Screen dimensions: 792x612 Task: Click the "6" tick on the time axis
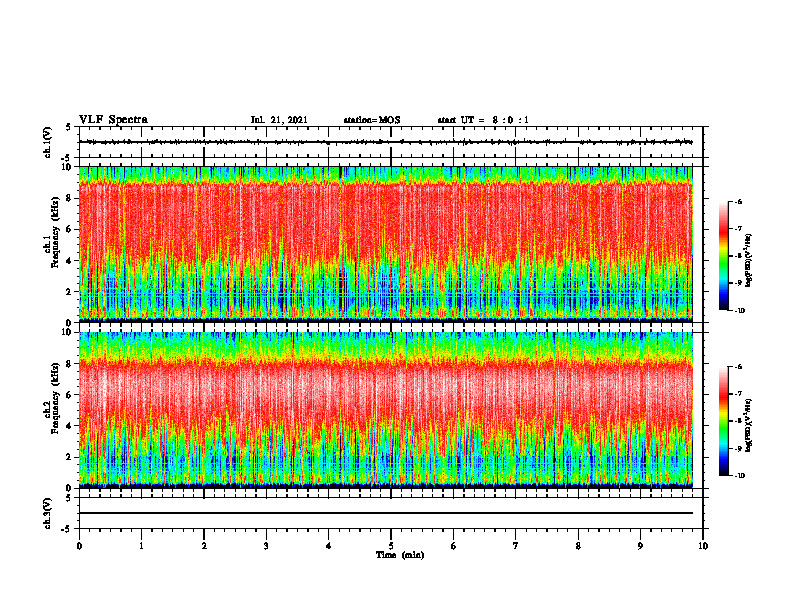[x=454, y=546]
